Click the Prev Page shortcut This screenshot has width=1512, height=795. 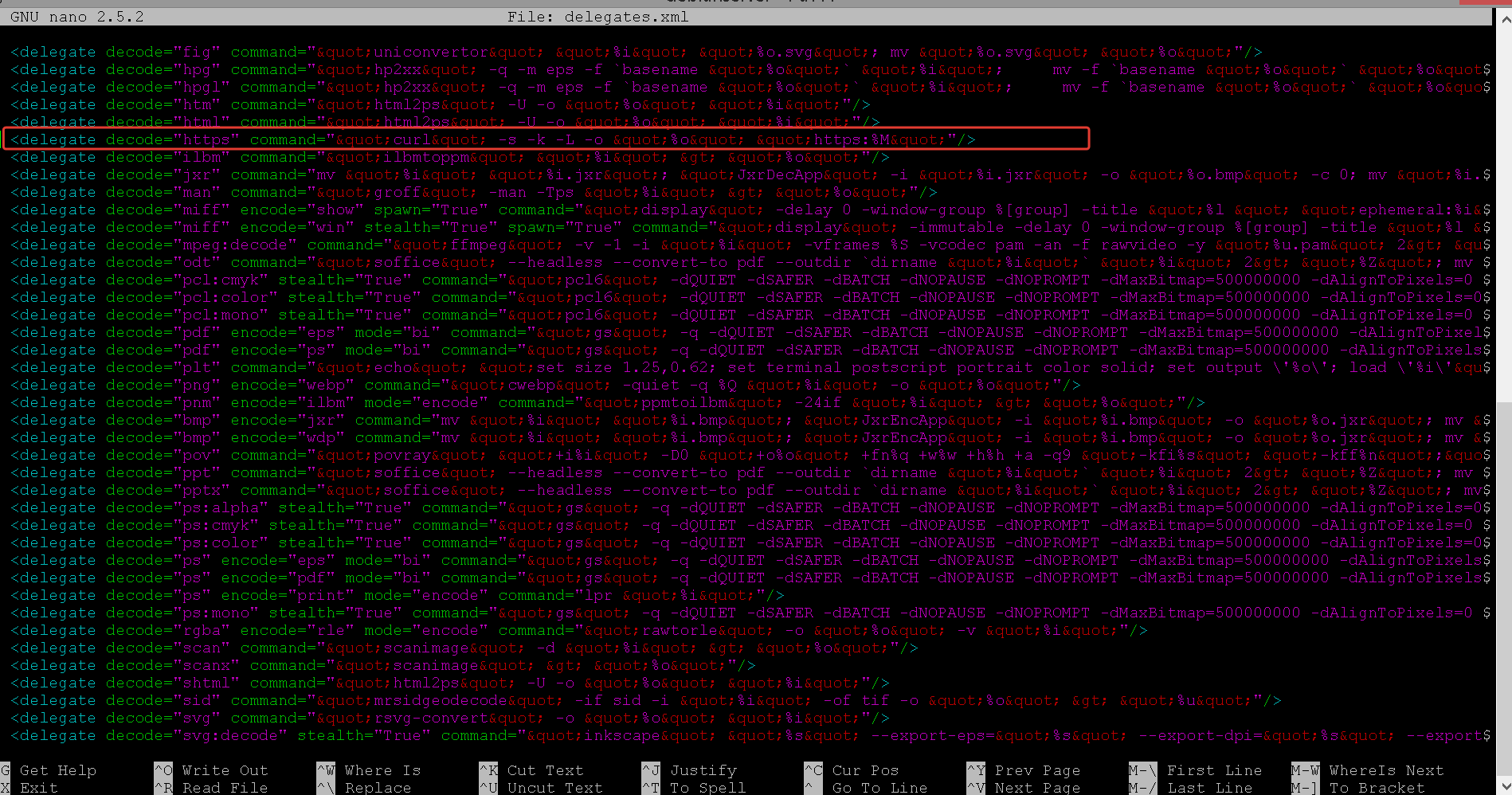click(x=1037, y=770)
